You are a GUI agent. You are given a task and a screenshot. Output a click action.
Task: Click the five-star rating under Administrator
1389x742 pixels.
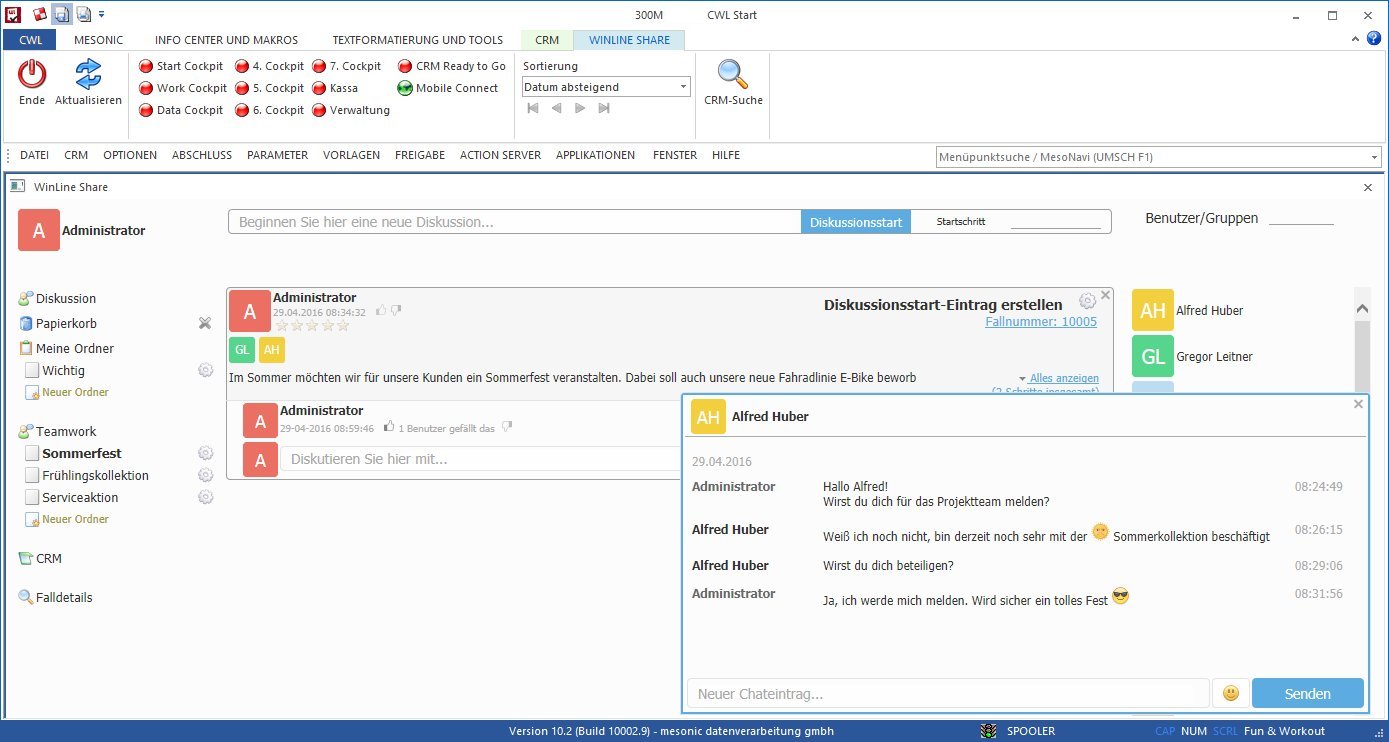coord(312,326)
